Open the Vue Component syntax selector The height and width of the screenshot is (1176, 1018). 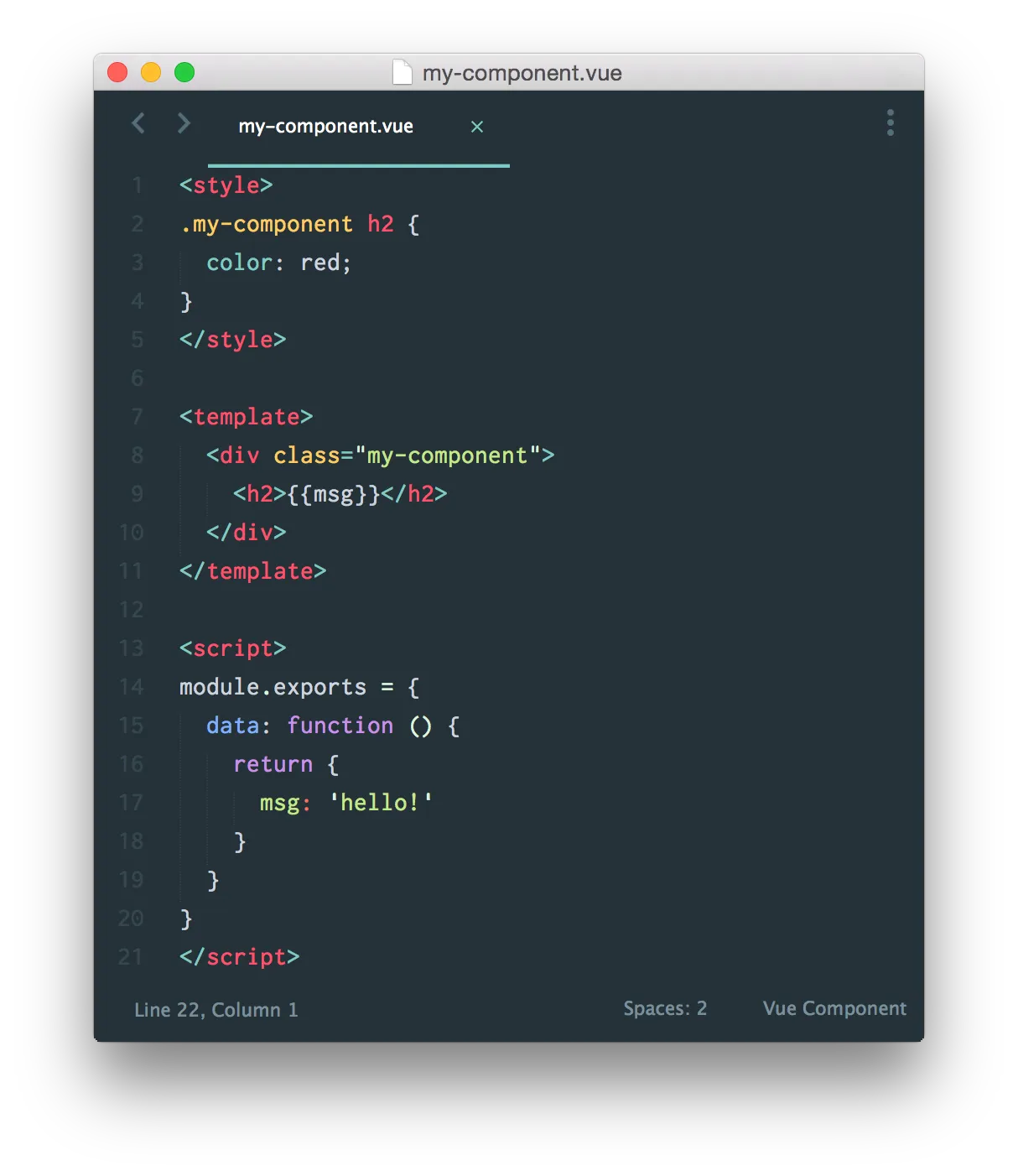coord(834,1008)
